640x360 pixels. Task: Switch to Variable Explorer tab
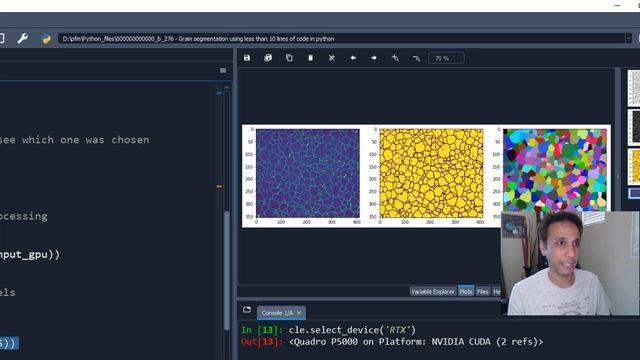coord(433,291)
